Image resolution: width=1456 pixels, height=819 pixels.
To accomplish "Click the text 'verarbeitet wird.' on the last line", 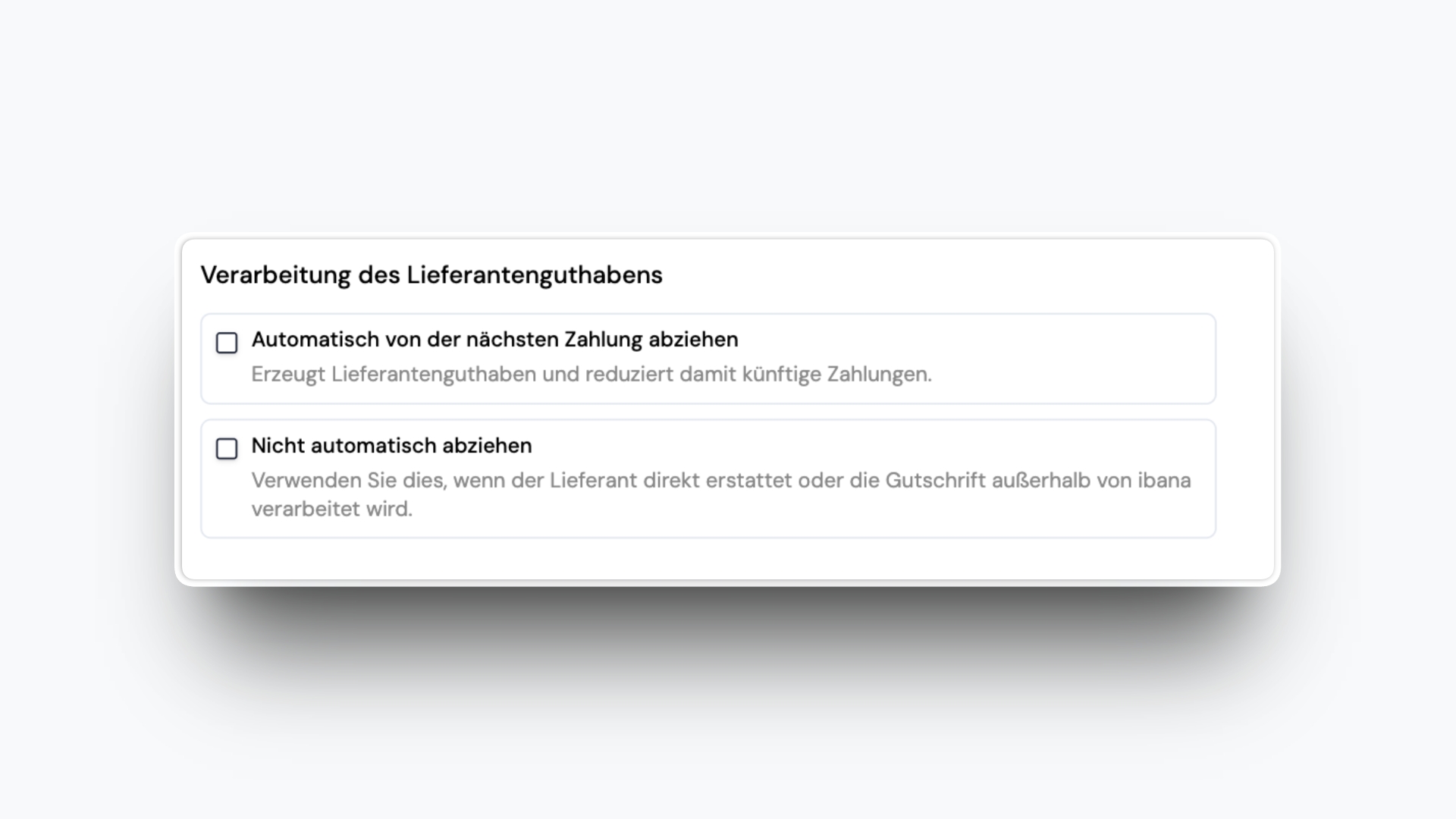I will pyautogui.click(x=331, y=509).
